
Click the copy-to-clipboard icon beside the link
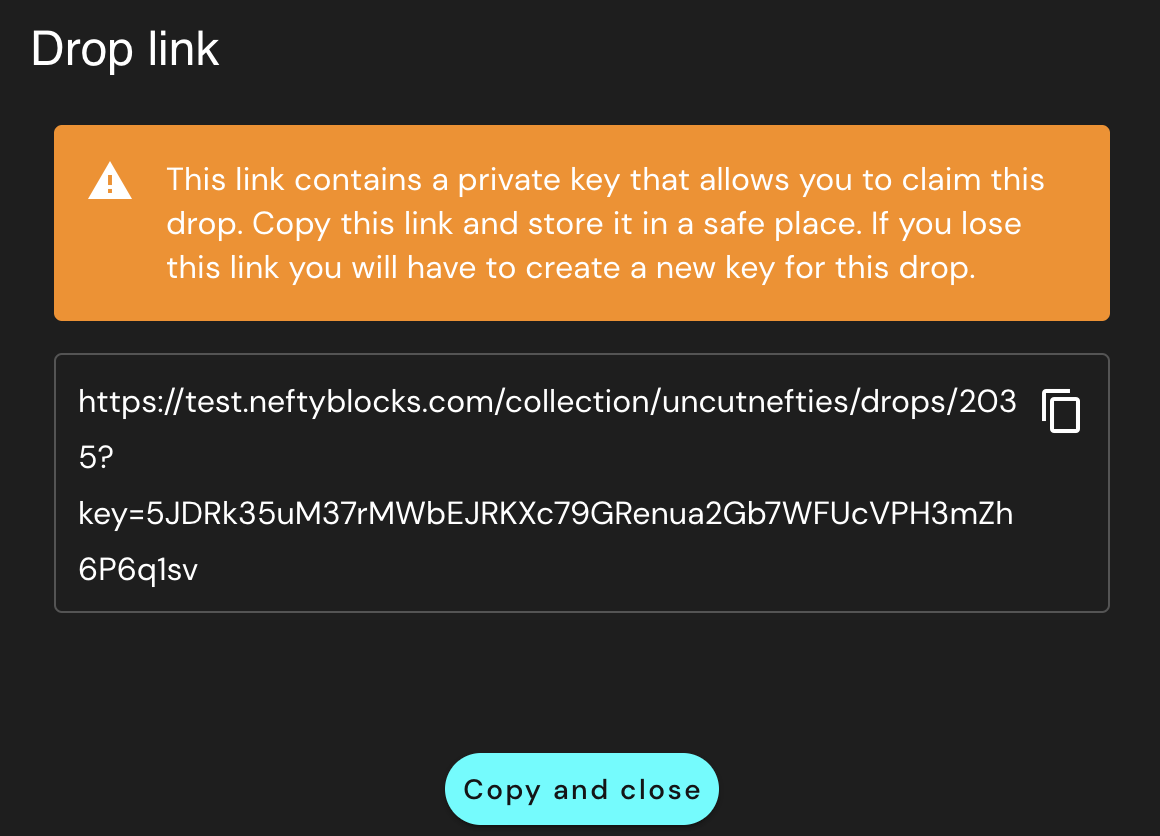click(1061, 411)
